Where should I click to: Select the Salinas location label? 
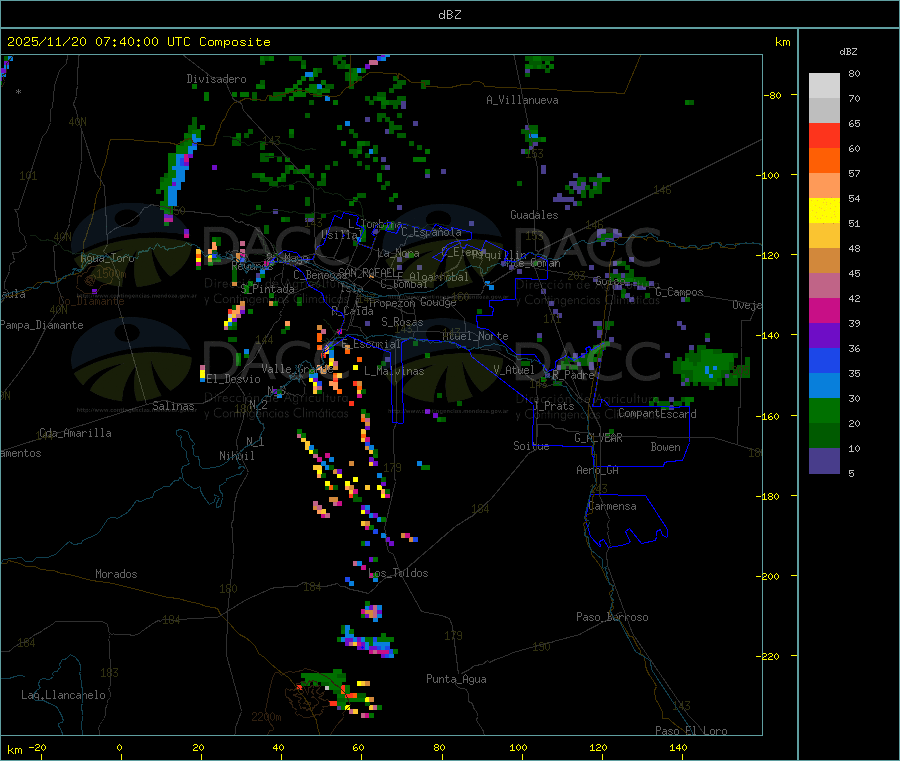174,406
